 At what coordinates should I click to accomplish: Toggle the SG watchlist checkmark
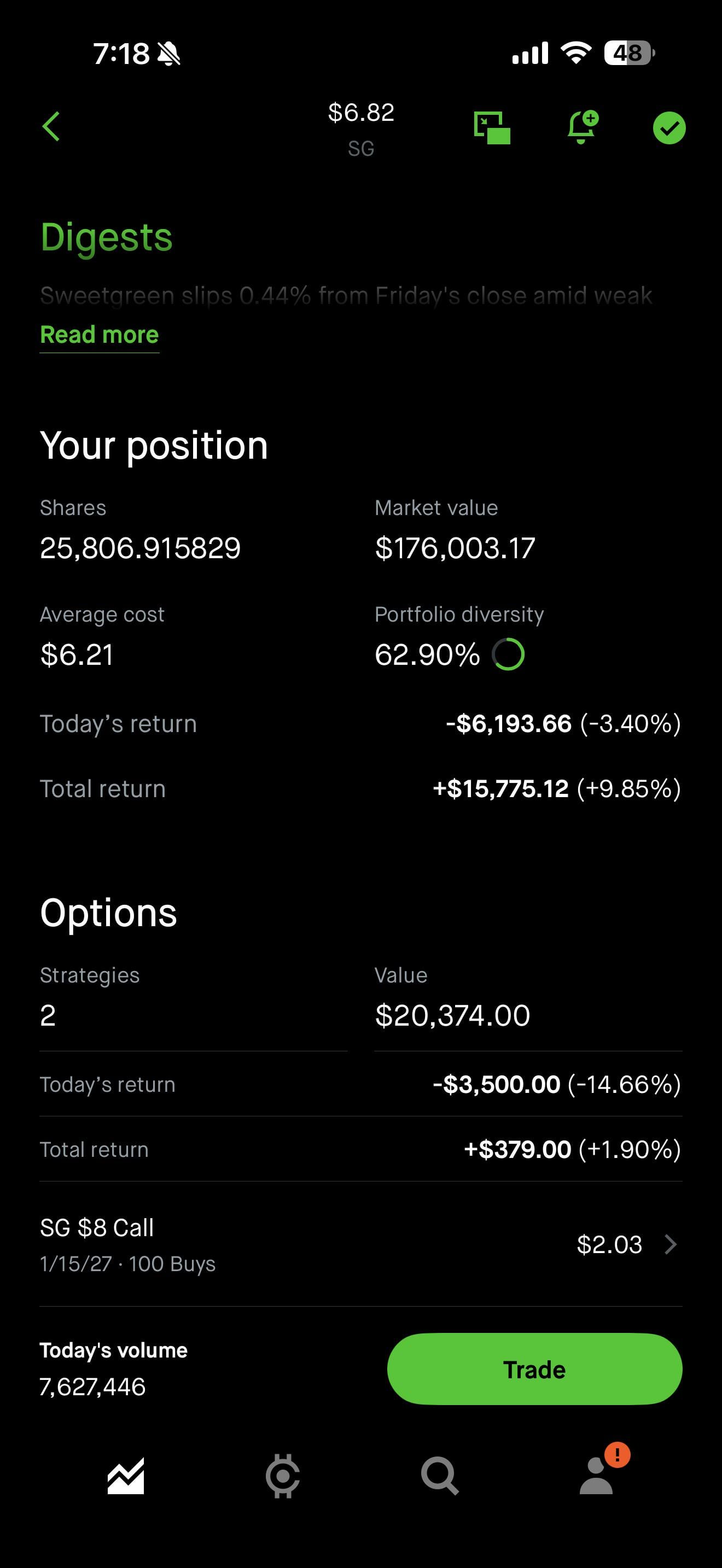click(669, 128)
